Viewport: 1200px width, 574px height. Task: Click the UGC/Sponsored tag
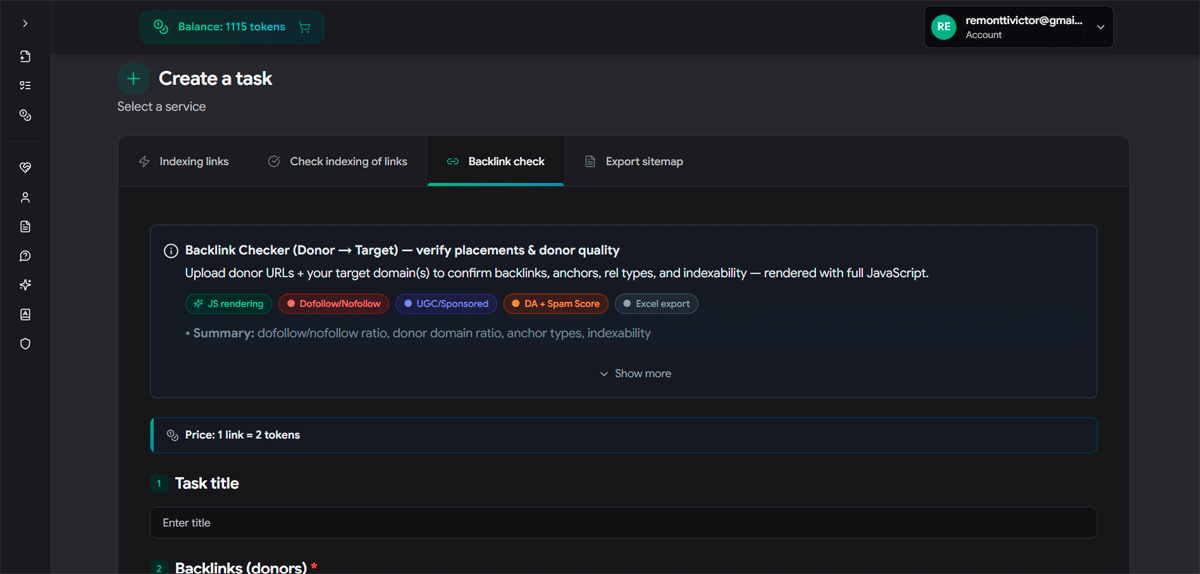[446, 304]
